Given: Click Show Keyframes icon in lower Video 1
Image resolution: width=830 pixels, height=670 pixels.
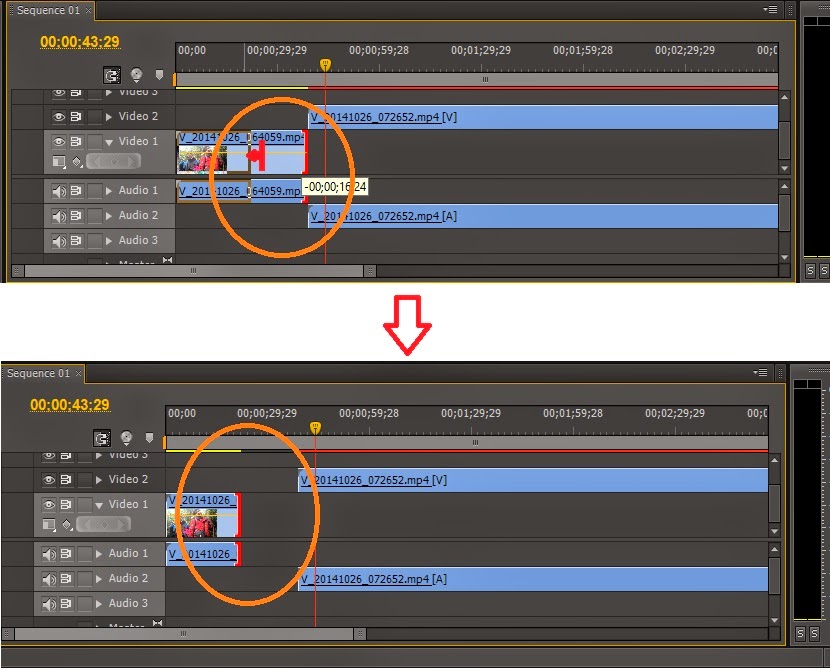Looking at the screenshot, I should coord(66,524).
